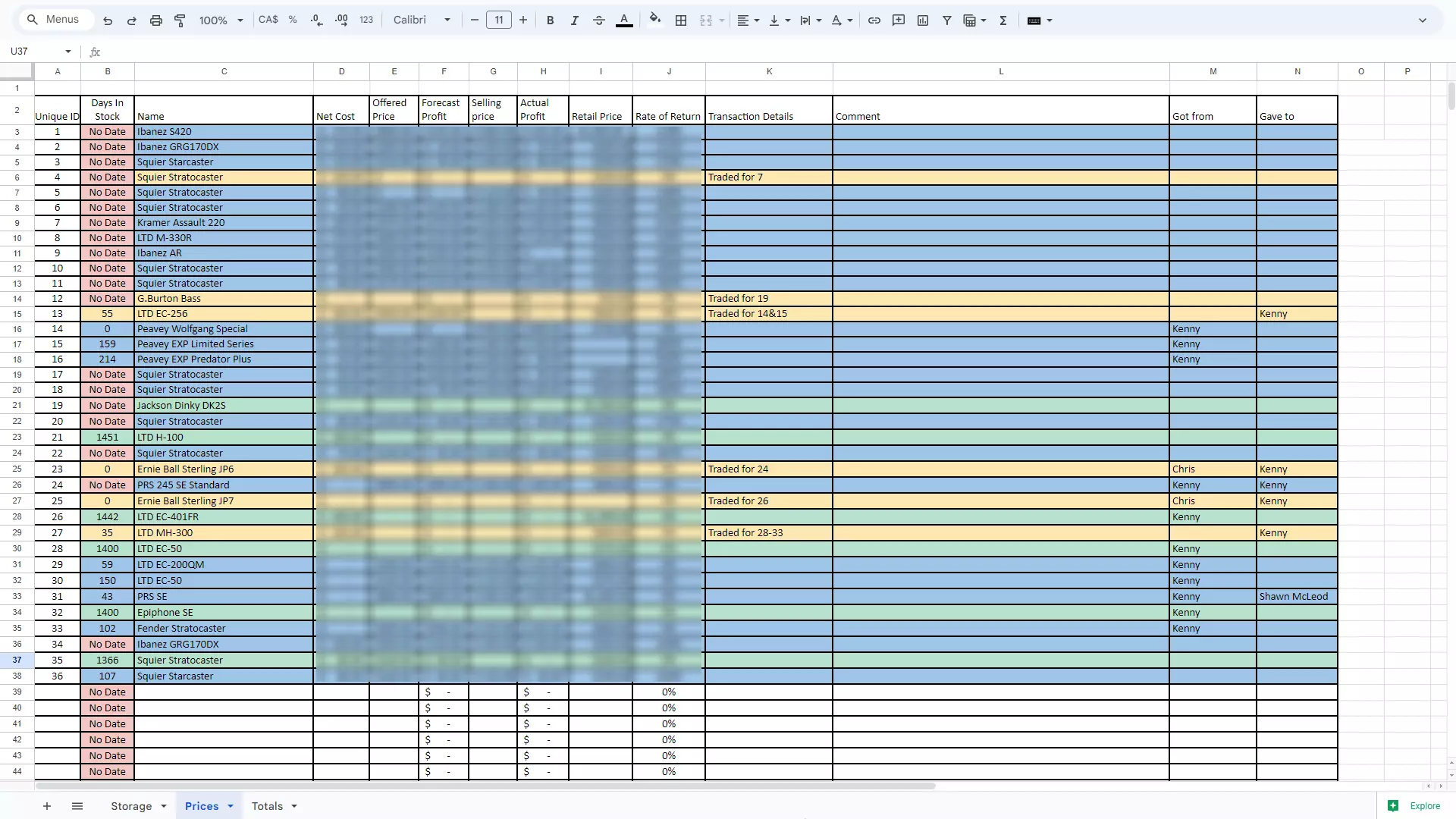Screen dimensions: 1456x819
Task: Search the Menus box
Action: pyautogui.click(x=55, y=20)
